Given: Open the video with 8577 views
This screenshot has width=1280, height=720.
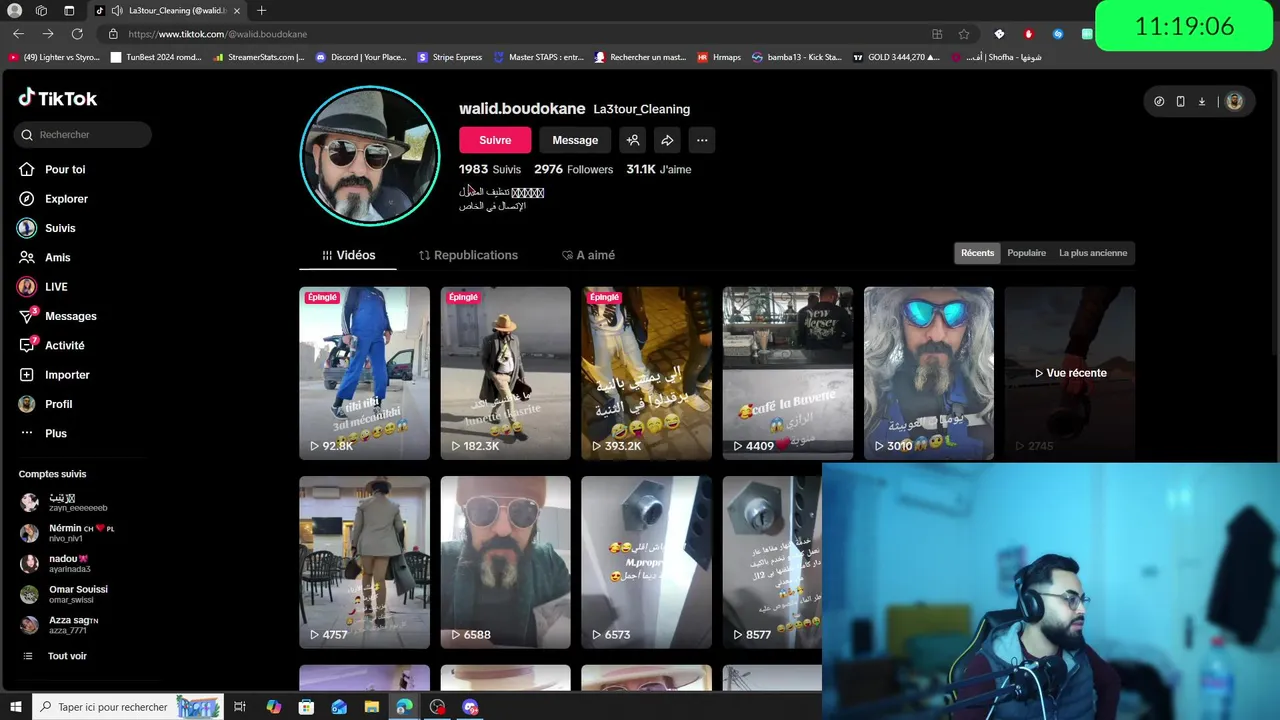Looking at the screenshot, I should coord(772,562).
